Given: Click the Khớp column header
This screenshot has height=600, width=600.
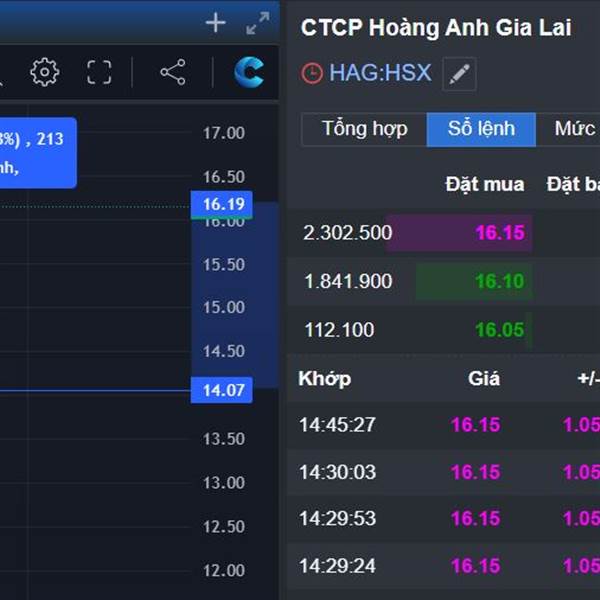Looking at the screenshot, I should click(324, 379).
